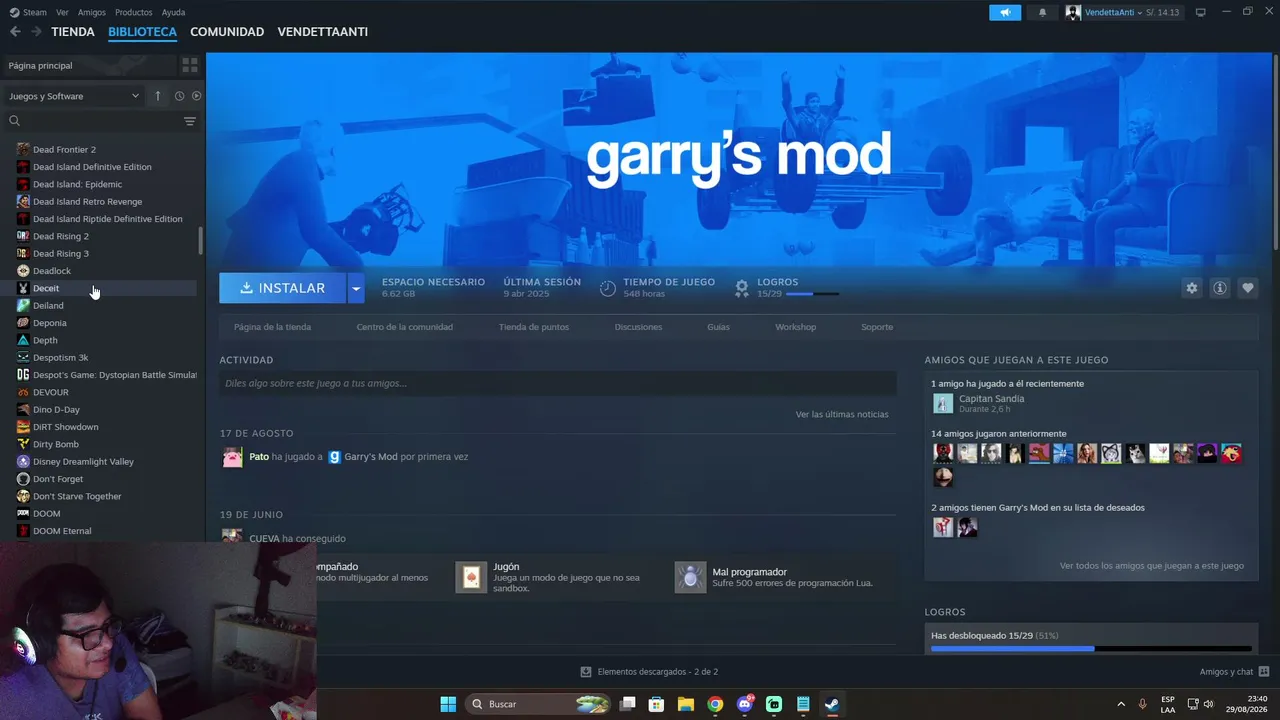The height and width of the screenshot is (720, 1280).
Task: Open advanced library filters icon
Action: point(189,121)
